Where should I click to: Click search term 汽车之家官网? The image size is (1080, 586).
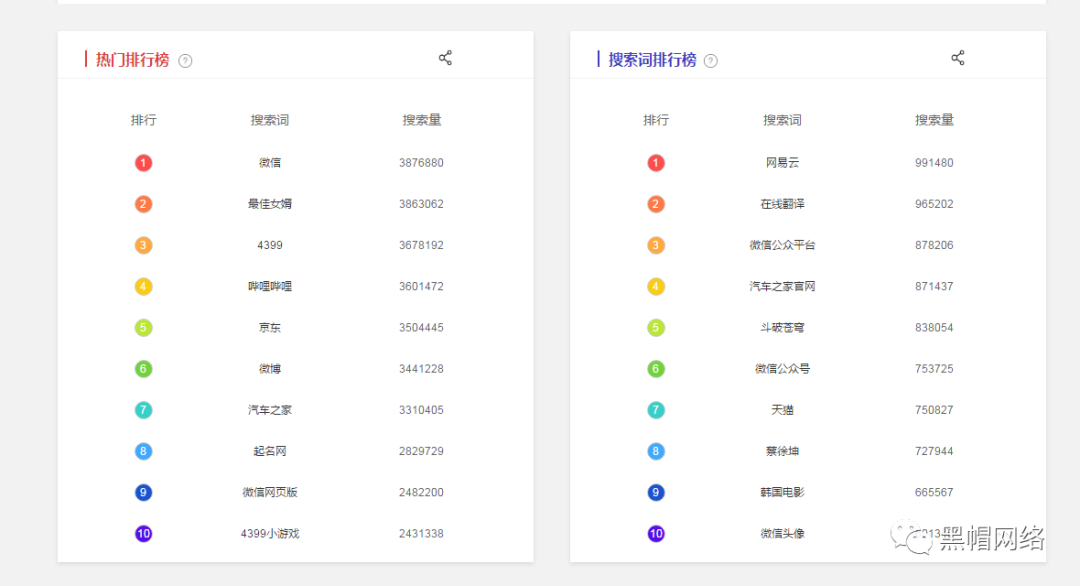click(x=782, y=286)
